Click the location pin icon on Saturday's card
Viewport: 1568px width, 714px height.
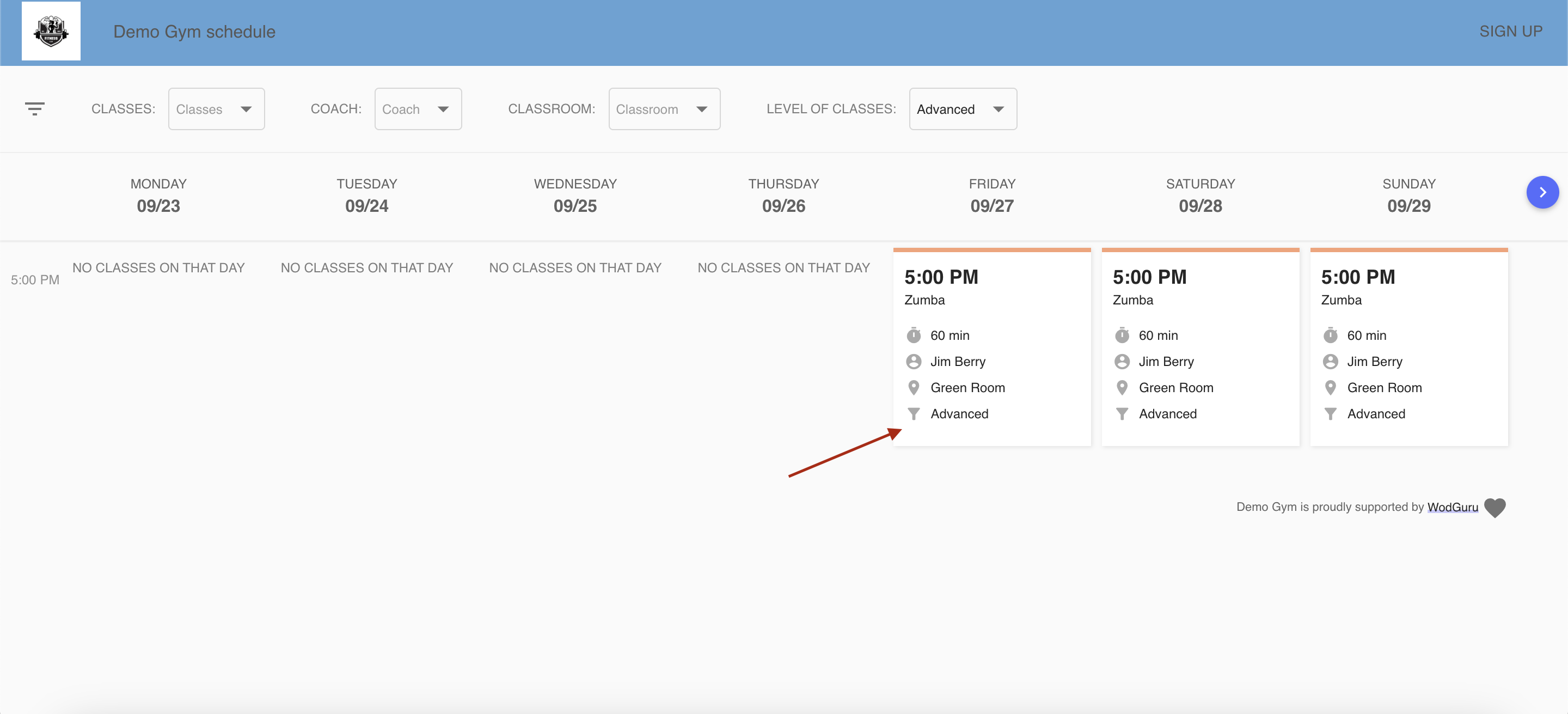coord(1122,388)
